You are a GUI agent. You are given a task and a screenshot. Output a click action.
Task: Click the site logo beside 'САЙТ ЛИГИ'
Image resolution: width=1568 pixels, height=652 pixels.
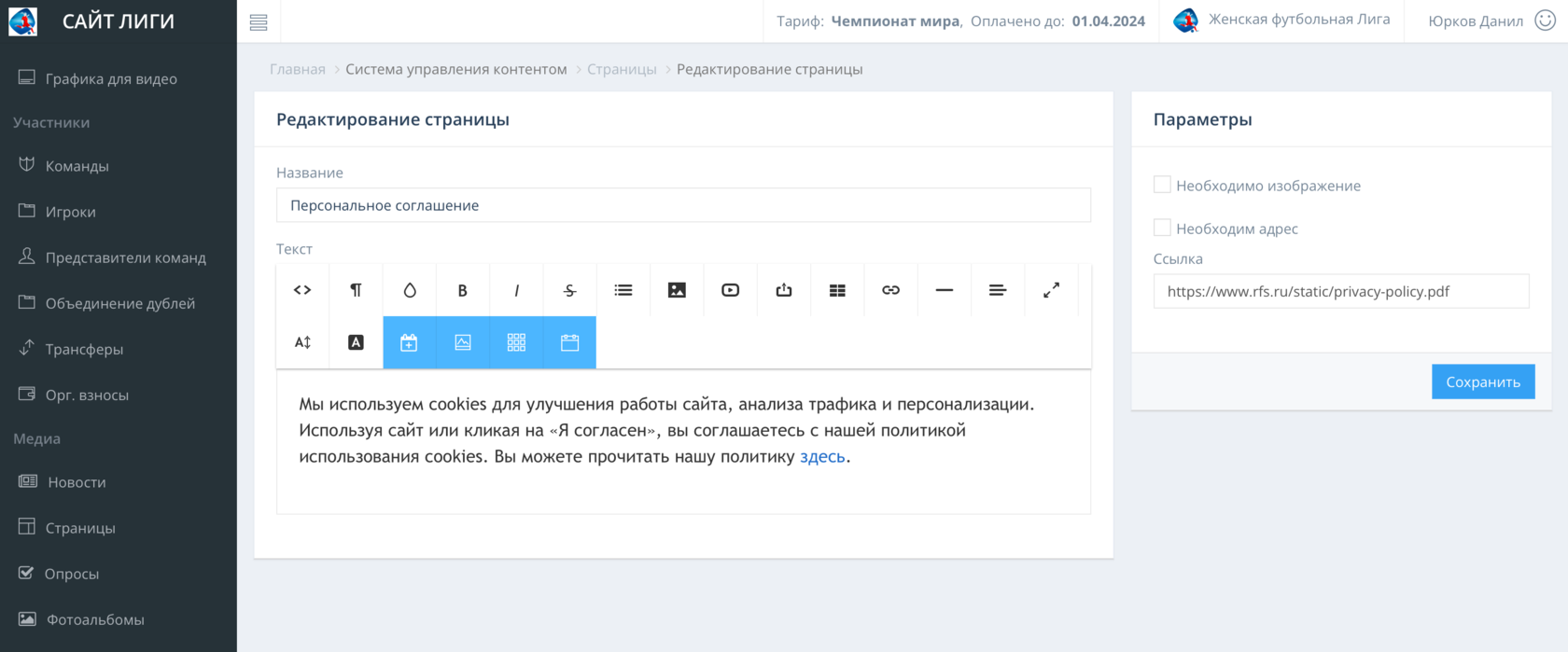coord(22,21)
